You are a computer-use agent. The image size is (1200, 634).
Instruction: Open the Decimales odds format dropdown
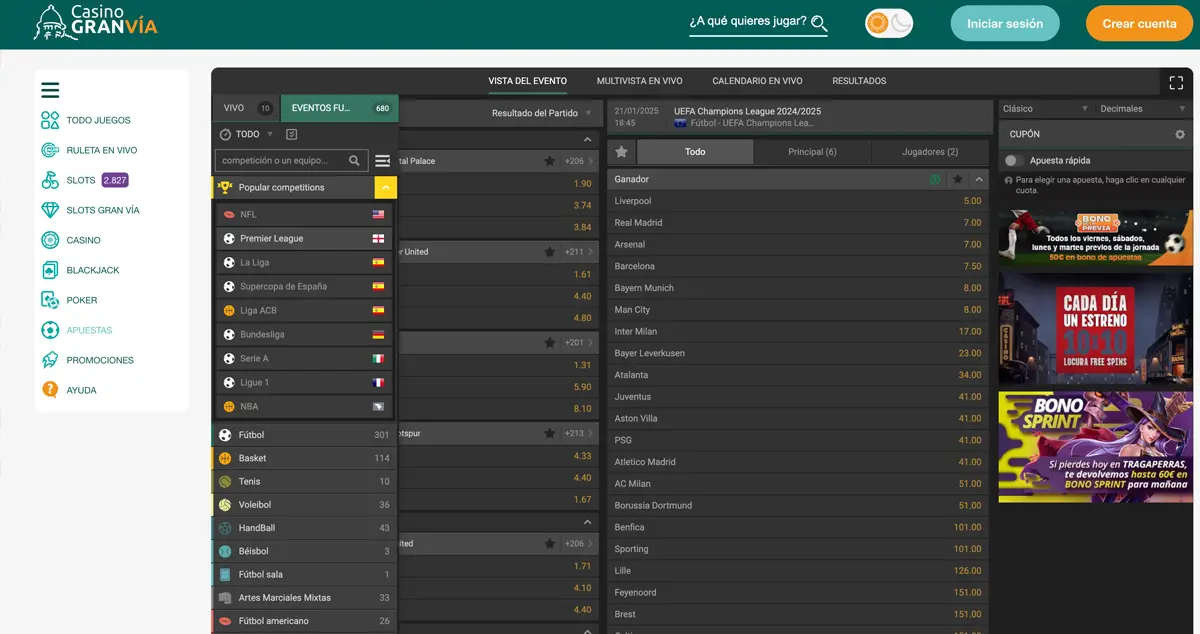[1142, 108]
